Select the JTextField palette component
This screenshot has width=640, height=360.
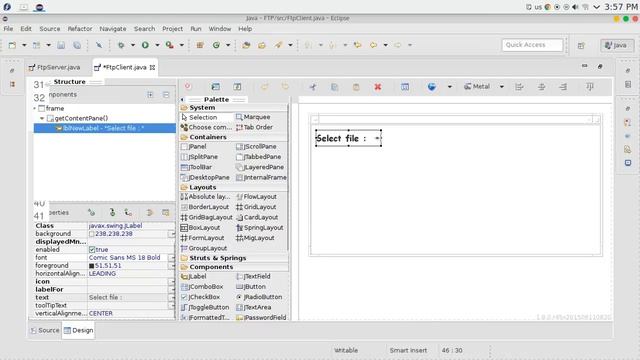(253, 276)
